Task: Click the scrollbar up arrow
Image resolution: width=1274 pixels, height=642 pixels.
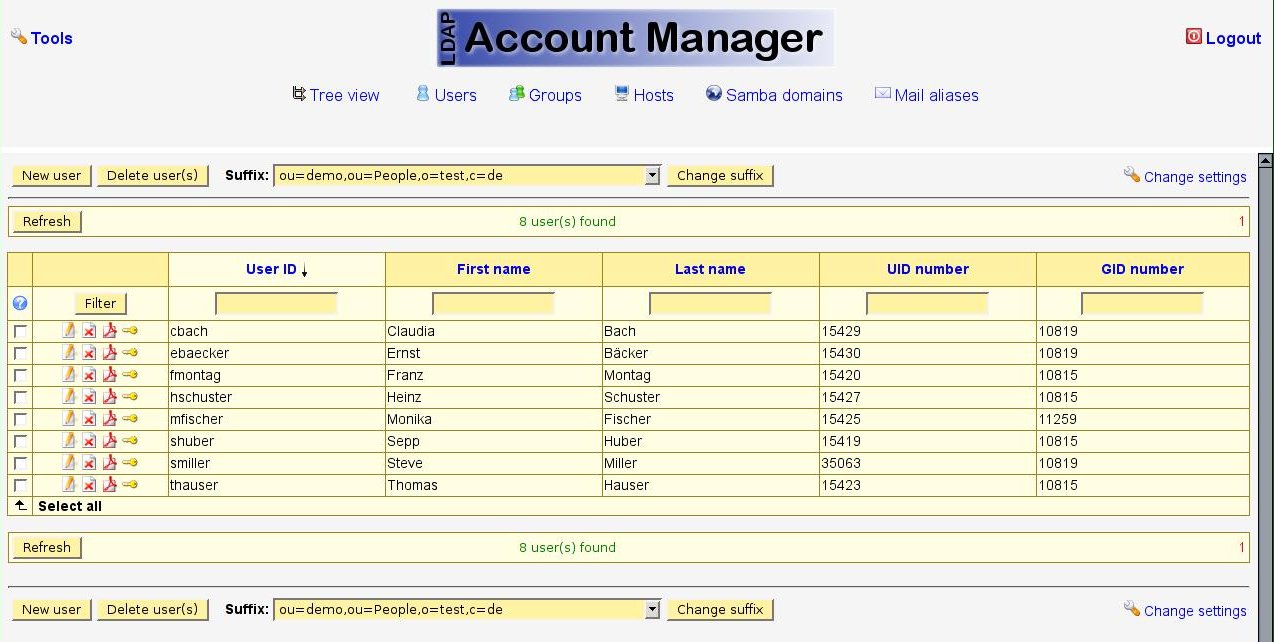Action: (1265, 161)
